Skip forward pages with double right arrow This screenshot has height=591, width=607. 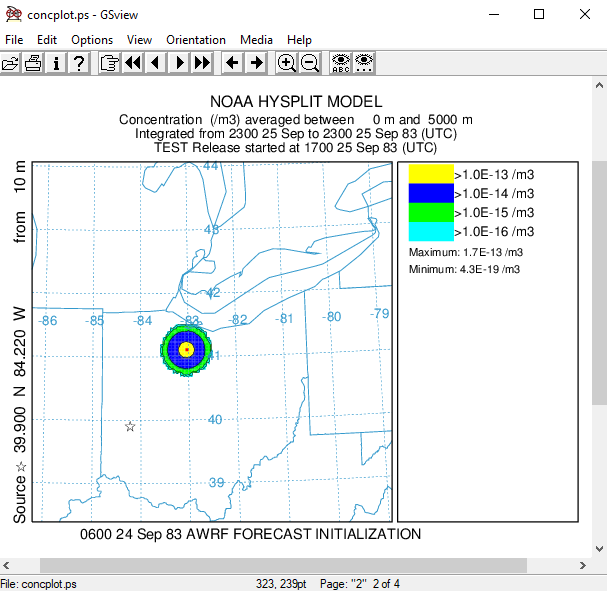(x=202, y=63)
